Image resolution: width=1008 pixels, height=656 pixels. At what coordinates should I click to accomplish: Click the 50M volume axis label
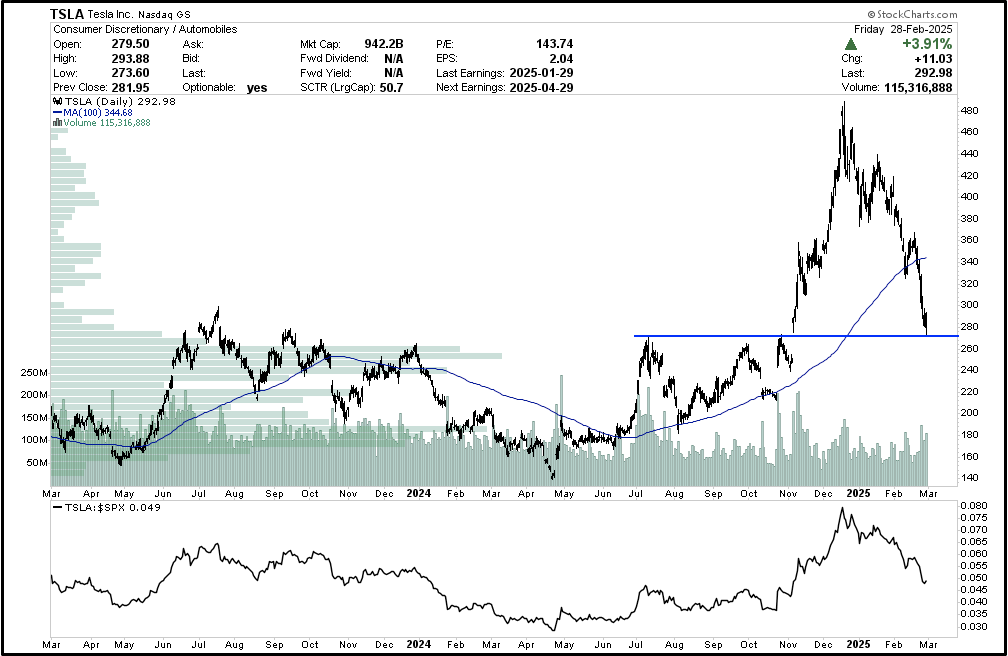click(37, 462)
